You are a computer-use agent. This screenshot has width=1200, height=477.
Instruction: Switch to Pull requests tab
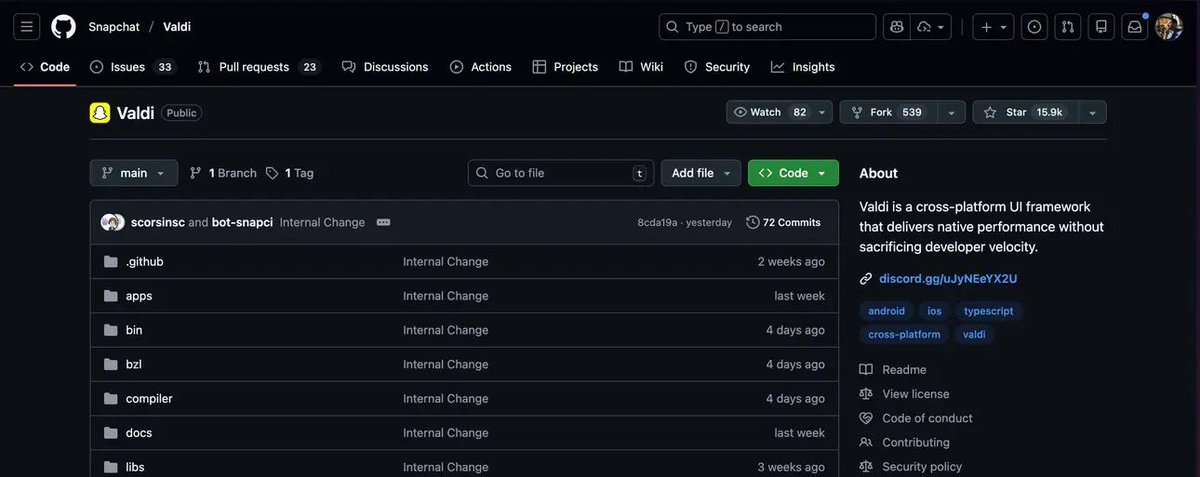coord(258,67)
